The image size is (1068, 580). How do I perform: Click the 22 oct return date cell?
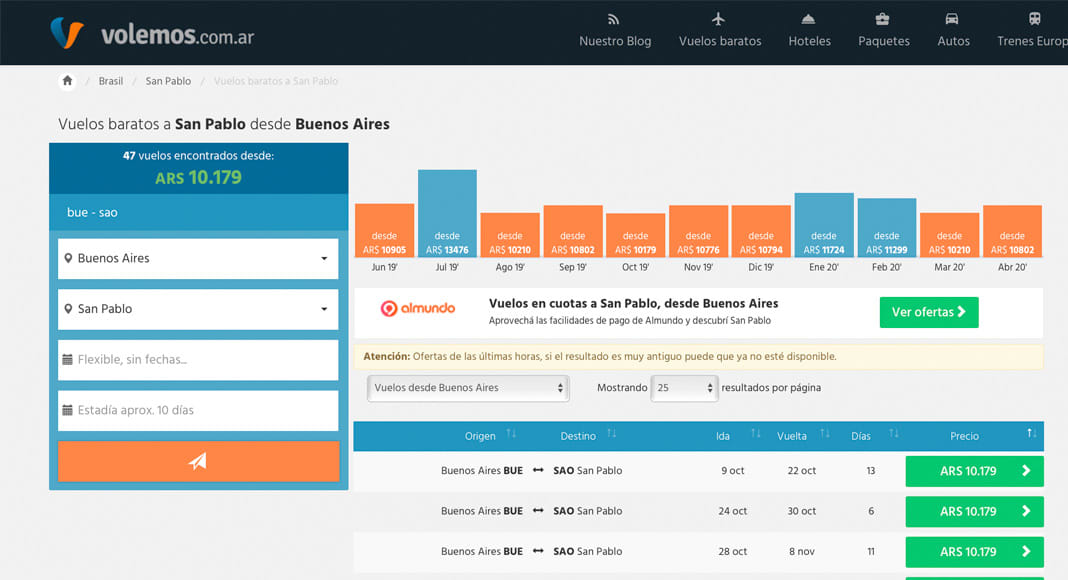[x=802, y=471]
